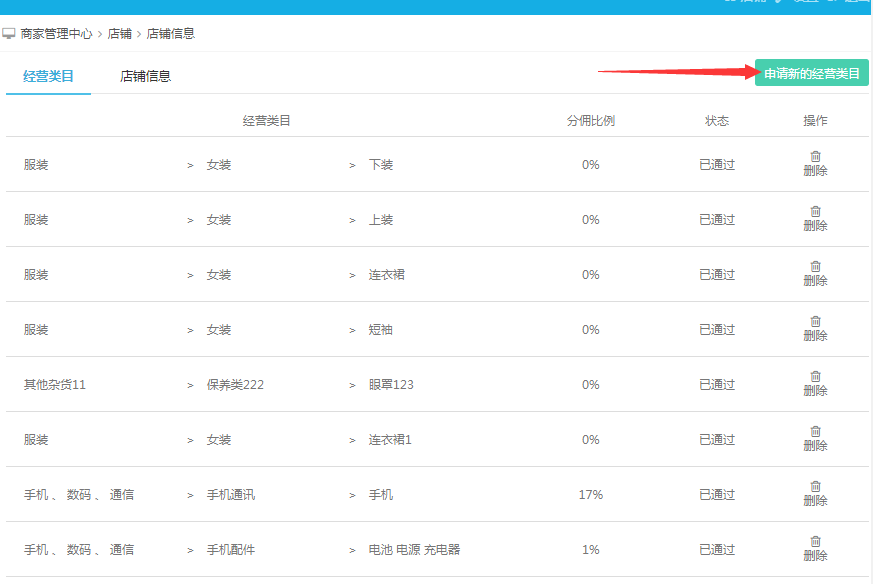Click 已通过 status in 其他杂货11 row
Viewport: 873px width, 584px height.
coord(716,385)
